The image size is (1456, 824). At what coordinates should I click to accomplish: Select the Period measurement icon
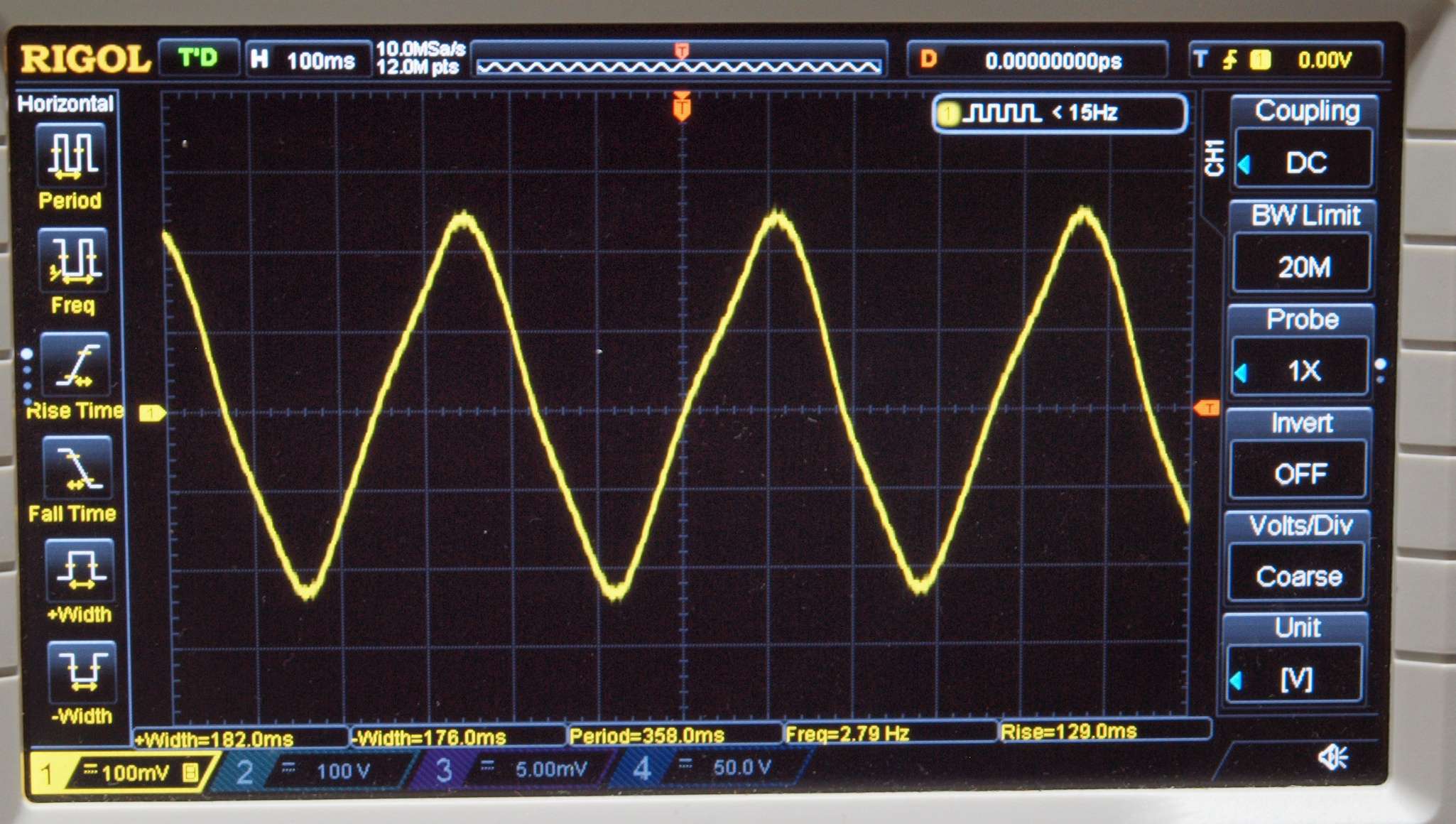click(x=71, y=155)
